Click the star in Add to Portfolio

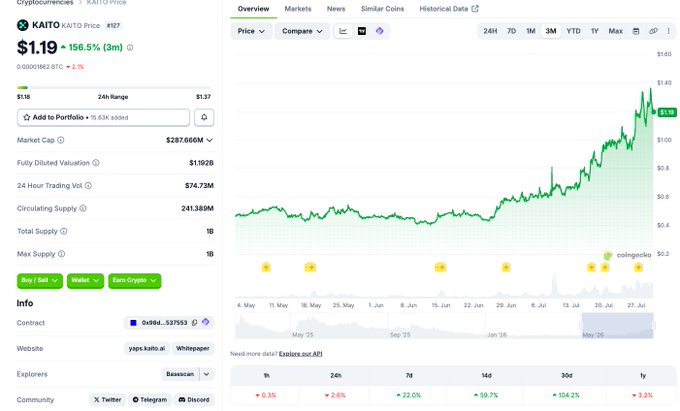[x=26, y=117]
